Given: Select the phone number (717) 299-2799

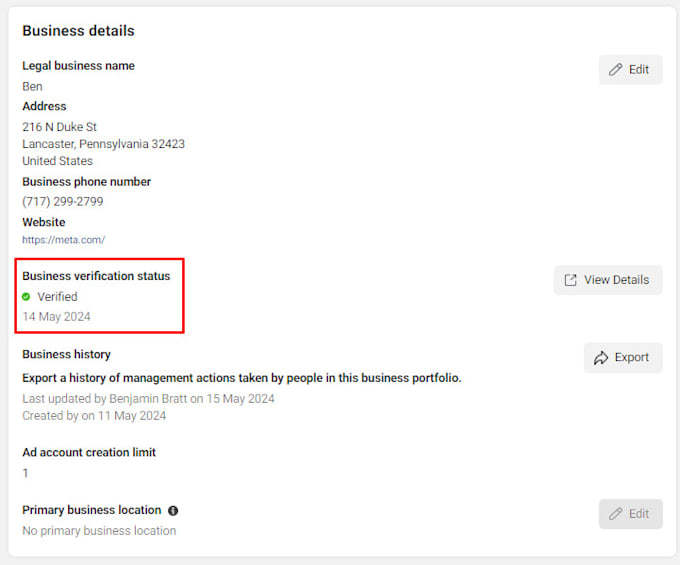Looking at the screenshot, I should pyautogui.click(x=63, y=202).
